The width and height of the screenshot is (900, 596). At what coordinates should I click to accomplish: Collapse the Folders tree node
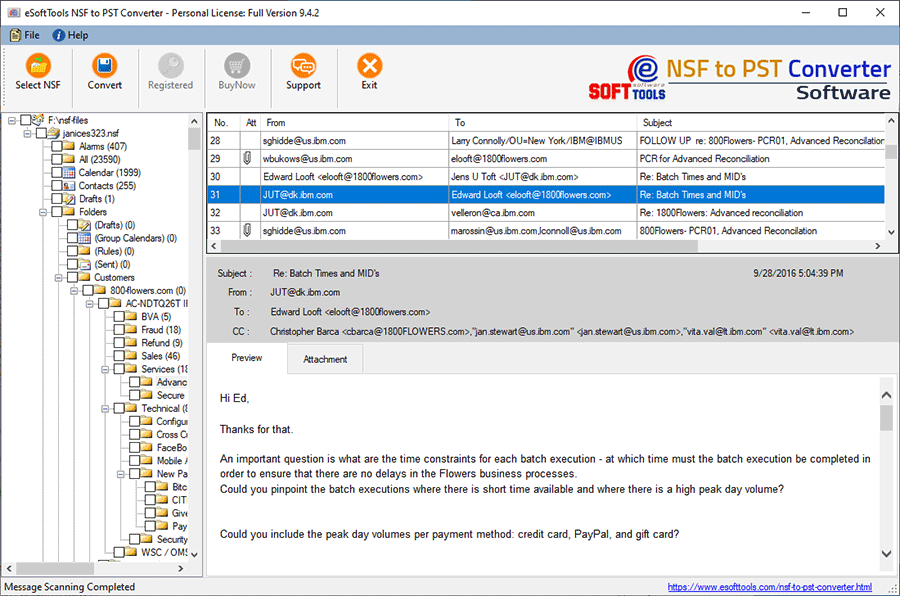point(42,212)
